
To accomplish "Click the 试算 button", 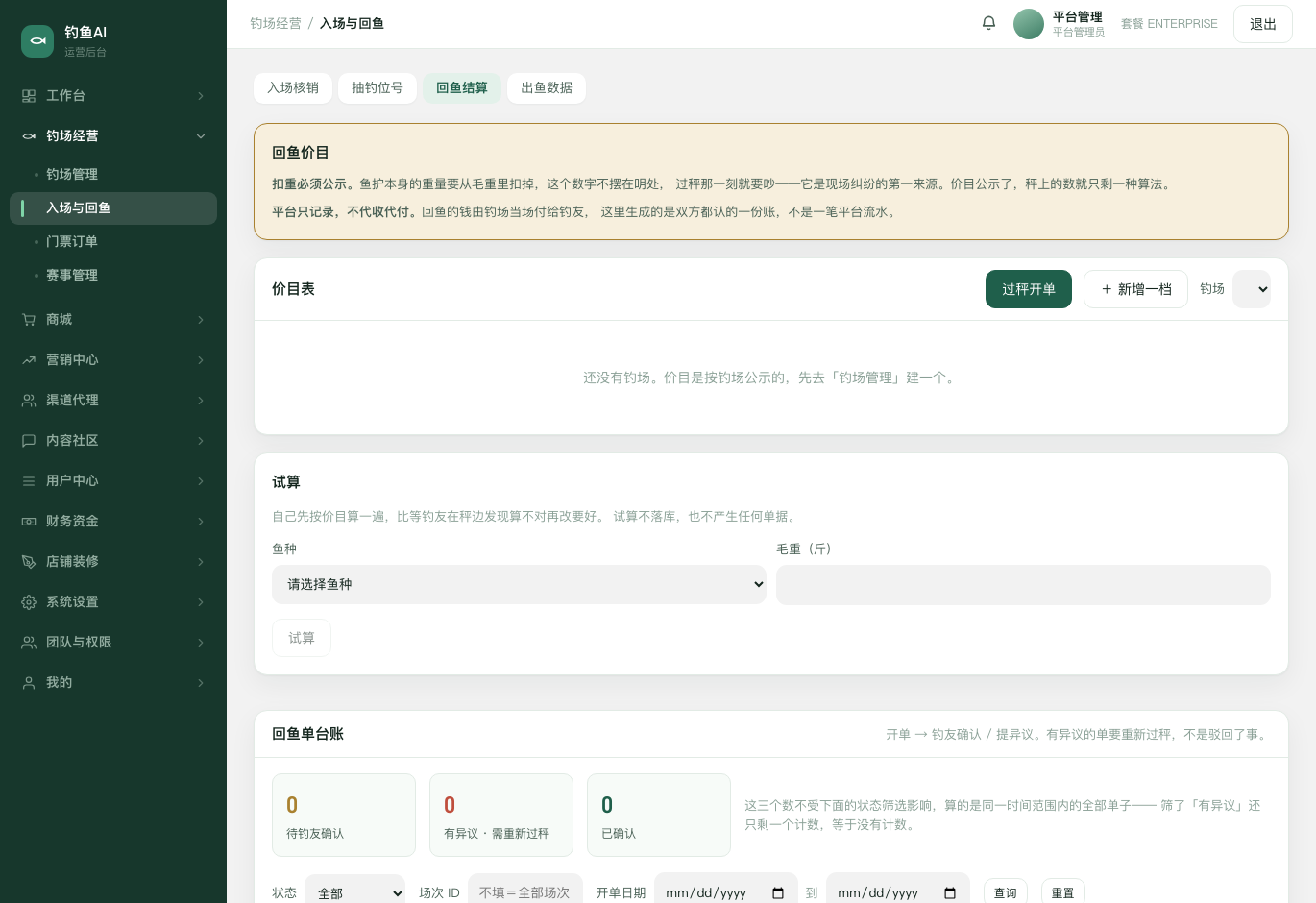I will [302, 638].
